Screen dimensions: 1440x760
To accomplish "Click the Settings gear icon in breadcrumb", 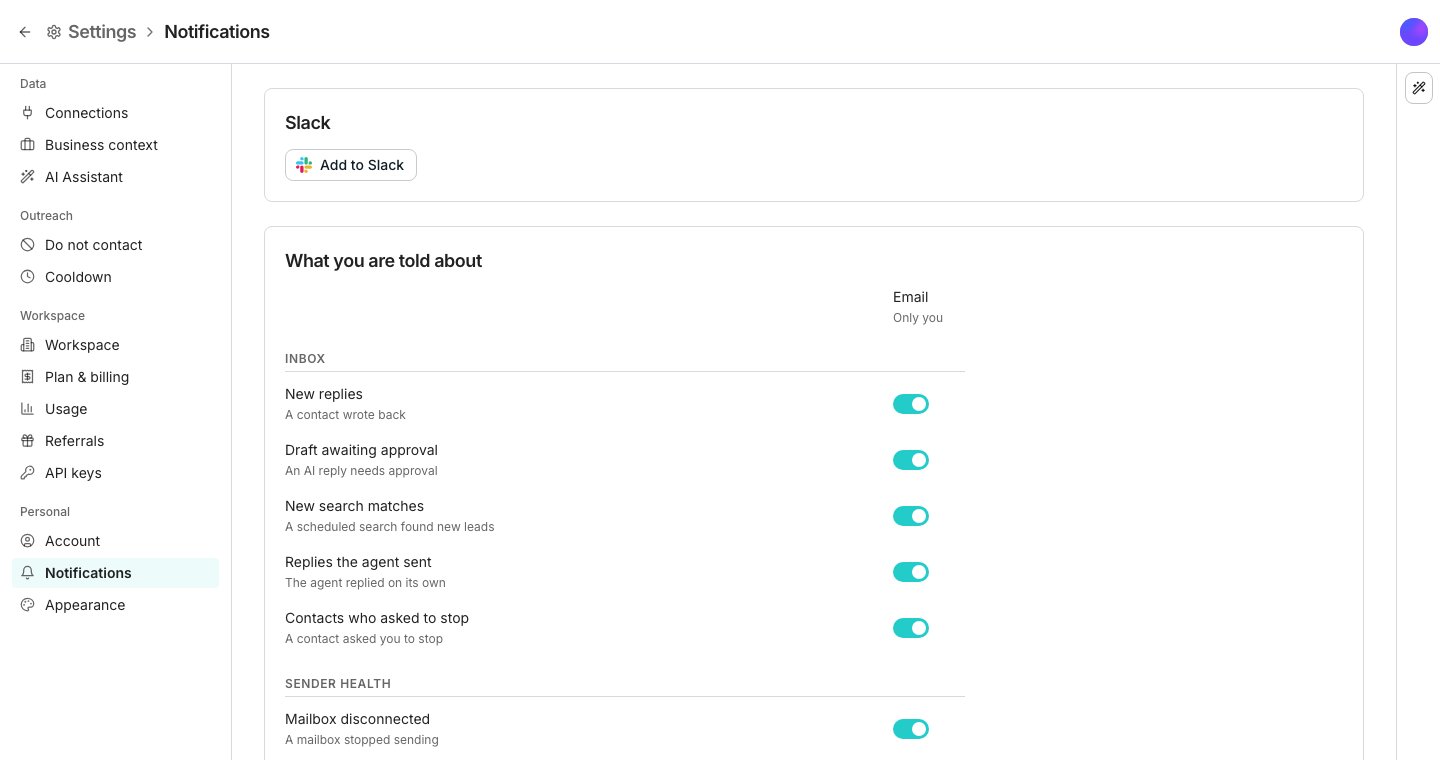I will tap(54, 32).
